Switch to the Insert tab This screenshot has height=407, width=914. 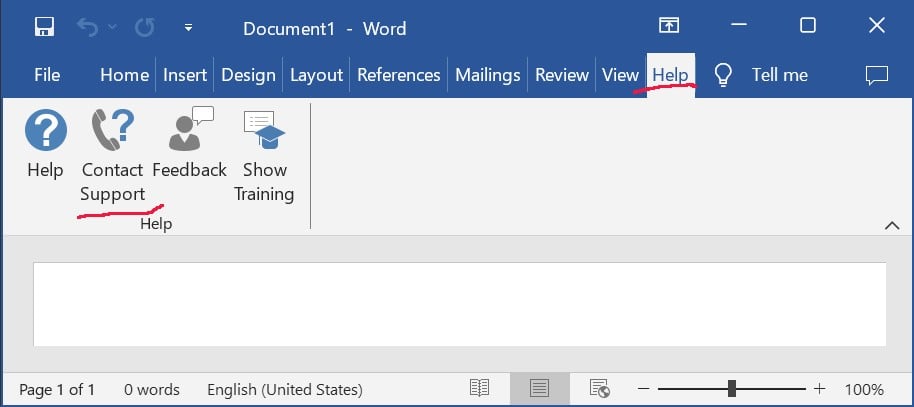coord(185,75)
